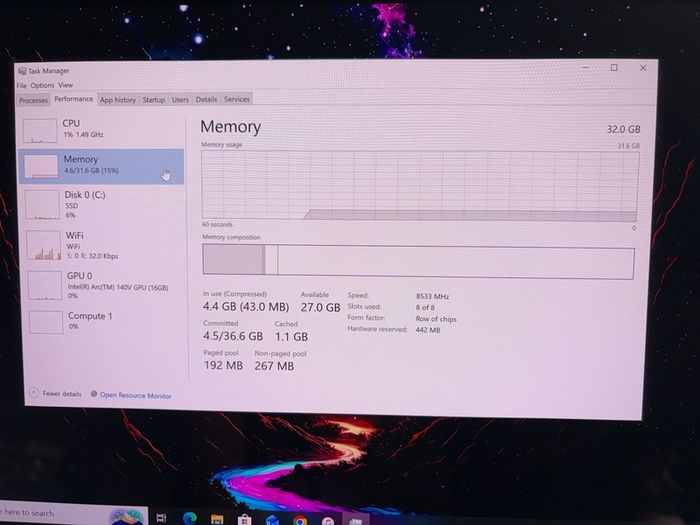Click the Task View taskbar icon
This screenshot has width=700, height=525.
pos(162,518)
